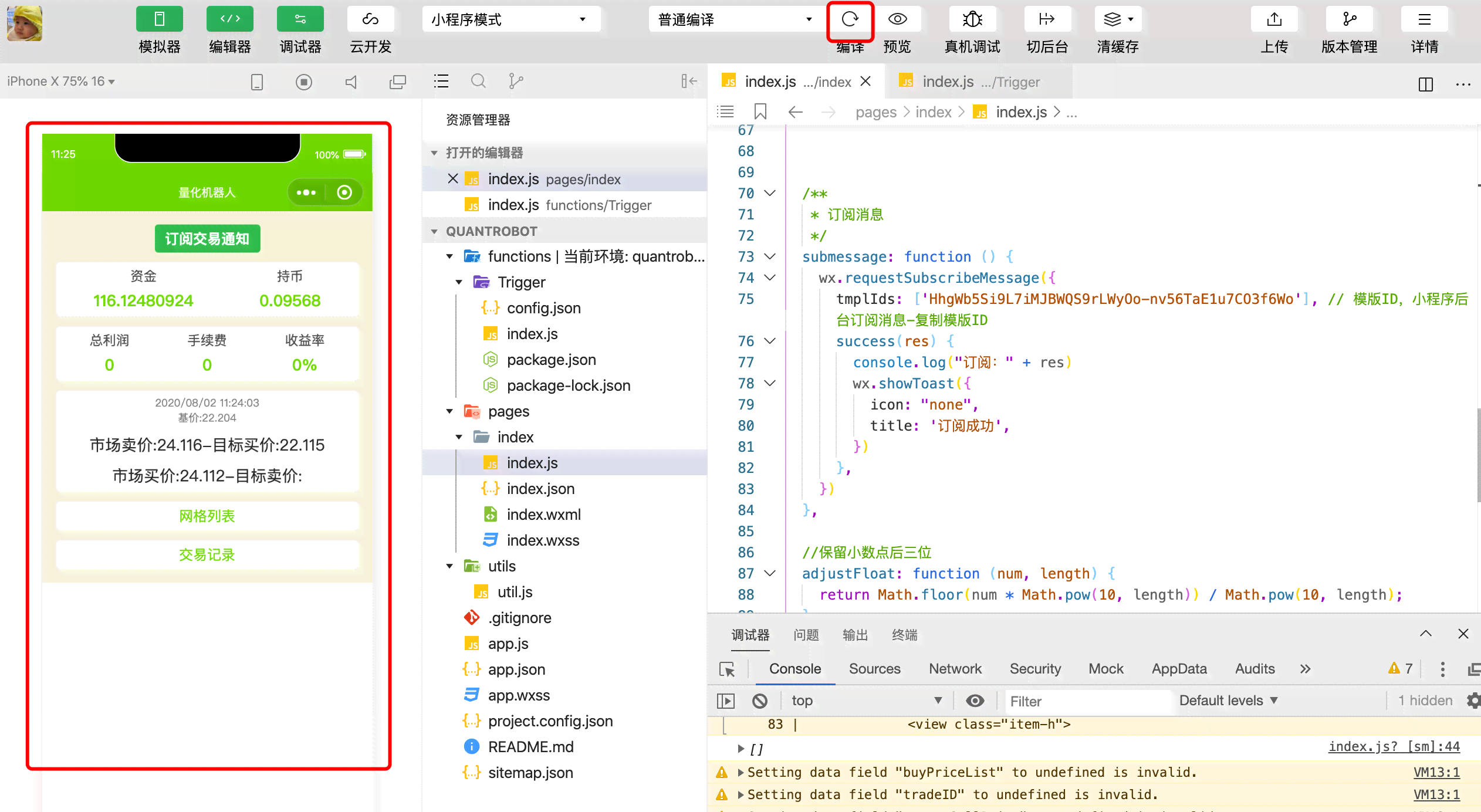Click the editor outline lines icon
This screenshot has width=1481, height=812.
pos(726,111)
